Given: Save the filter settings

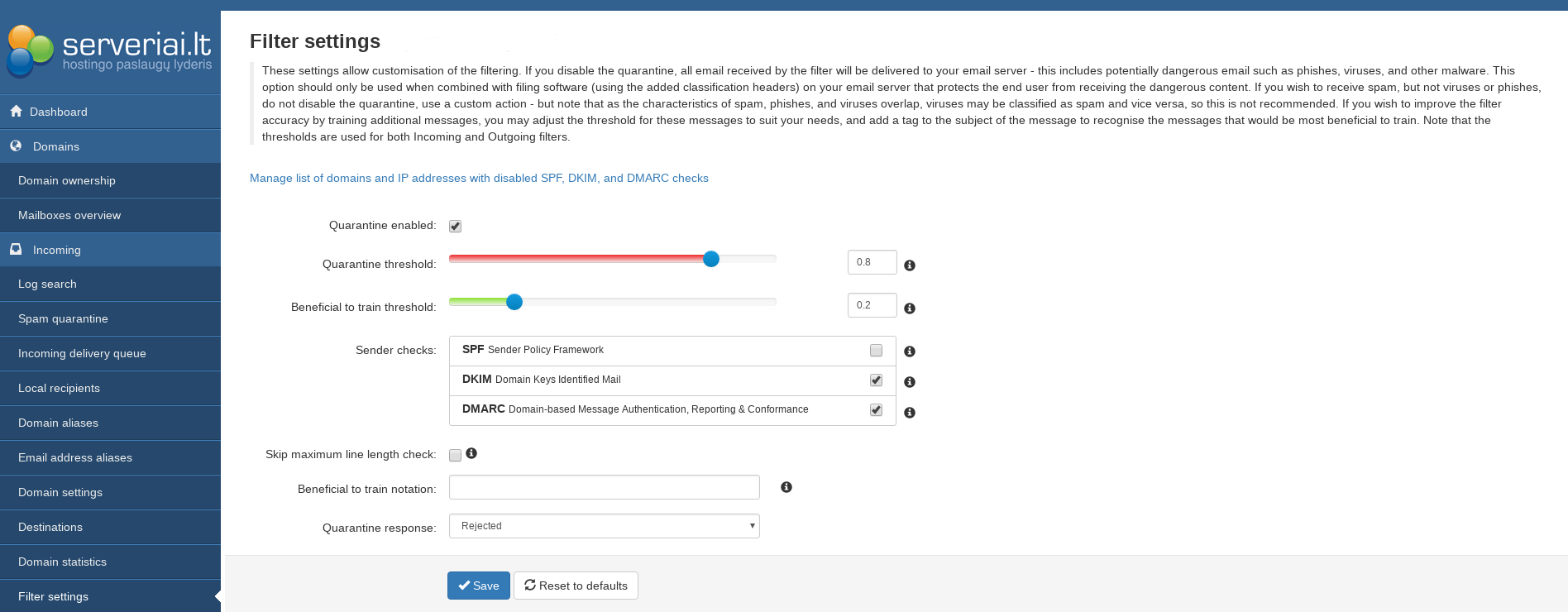Looking at the screenshot, I should point(478,586).
